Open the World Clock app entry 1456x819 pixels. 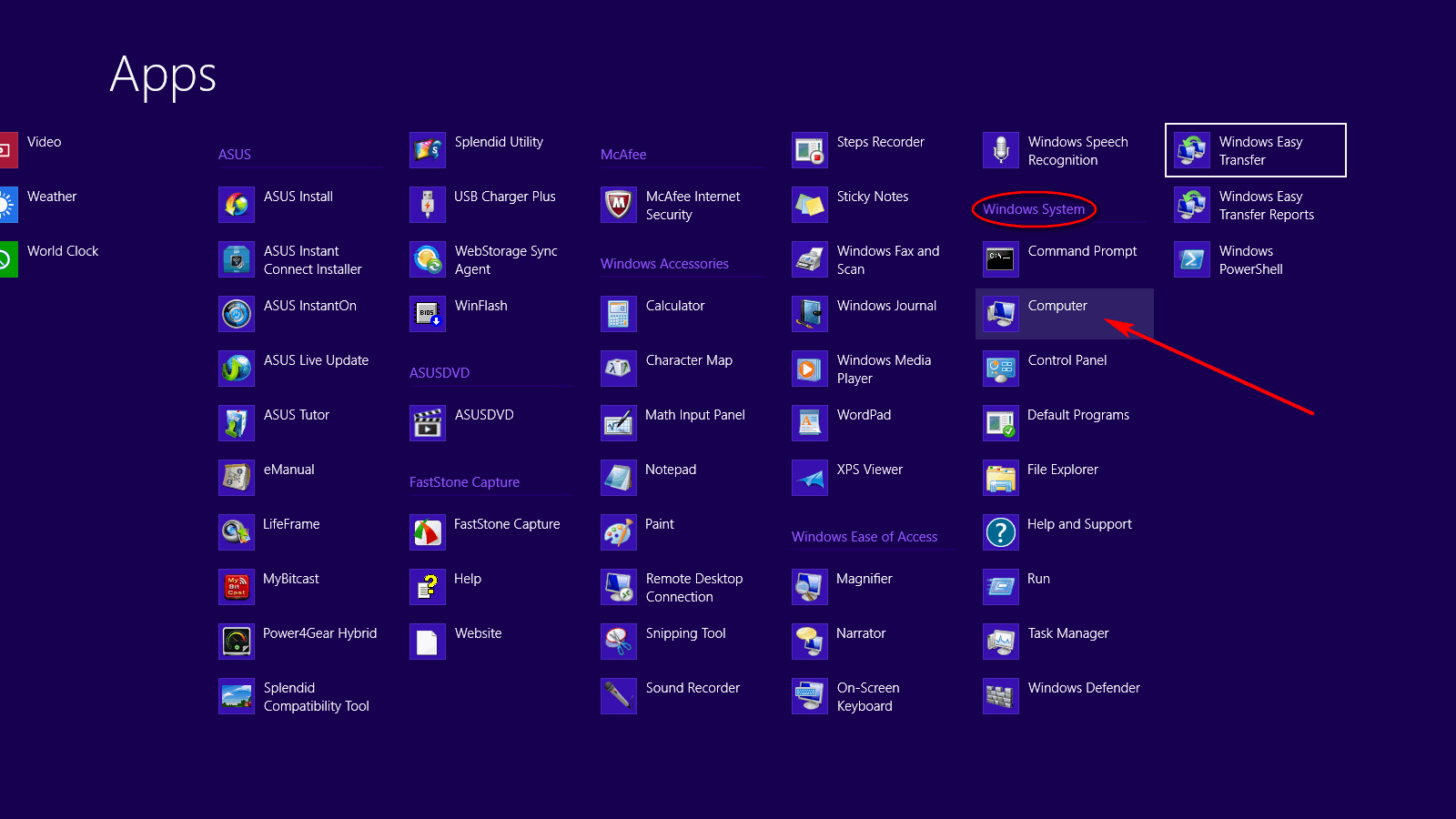pos(50,259)
